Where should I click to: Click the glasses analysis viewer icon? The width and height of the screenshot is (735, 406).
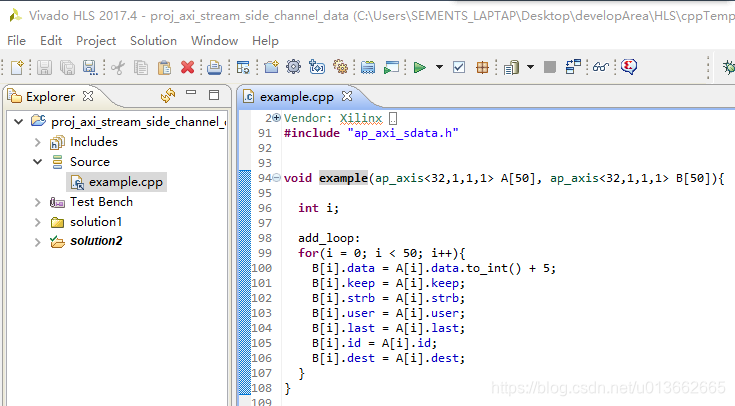coord(600,67)
